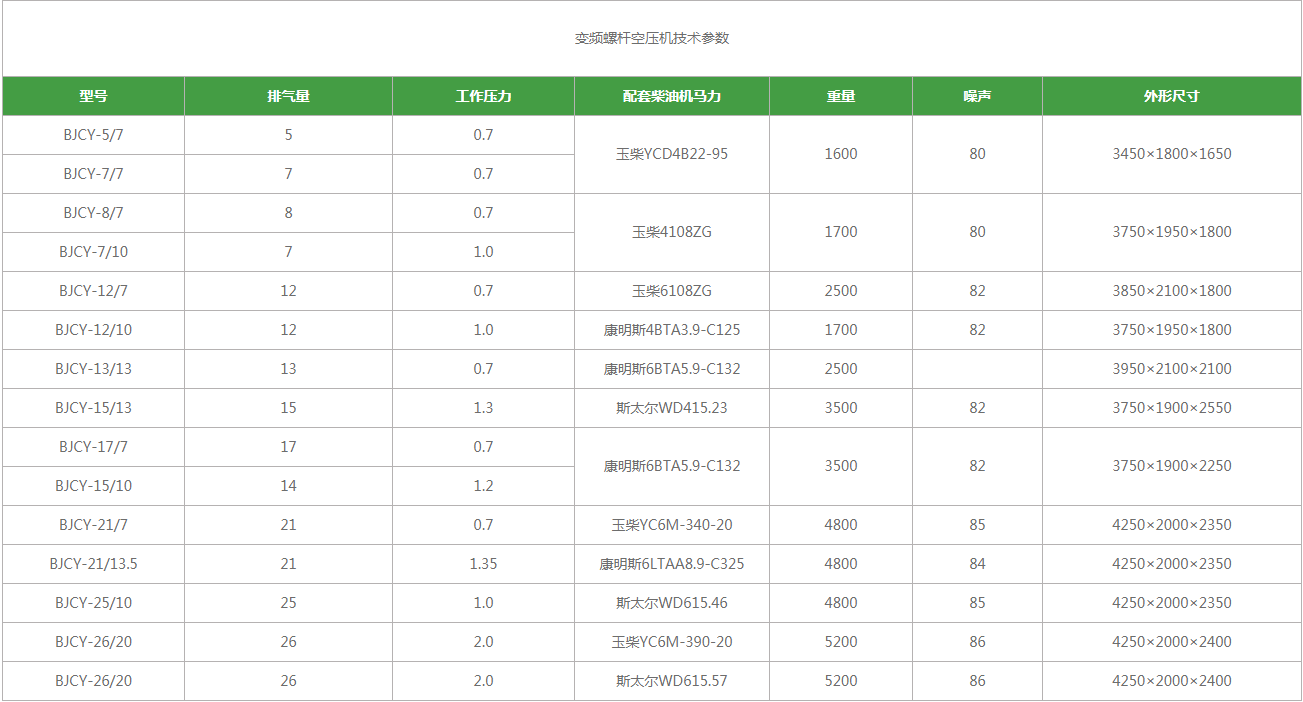This screenshot has height=702, width=1303.
Task: Select engine cell 玉柴6108ZG
Action: coord(672,291)
